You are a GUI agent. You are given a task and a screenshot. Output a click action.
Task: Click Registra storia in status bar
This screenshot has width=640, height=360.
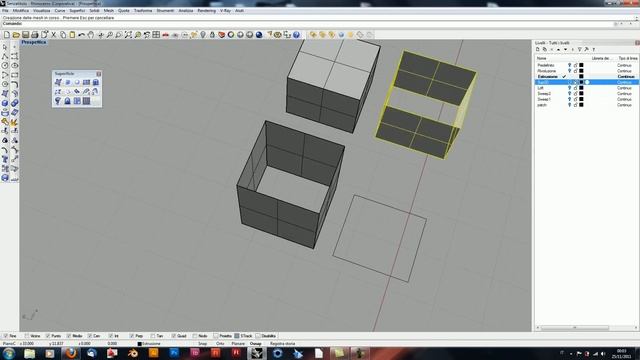282,344
